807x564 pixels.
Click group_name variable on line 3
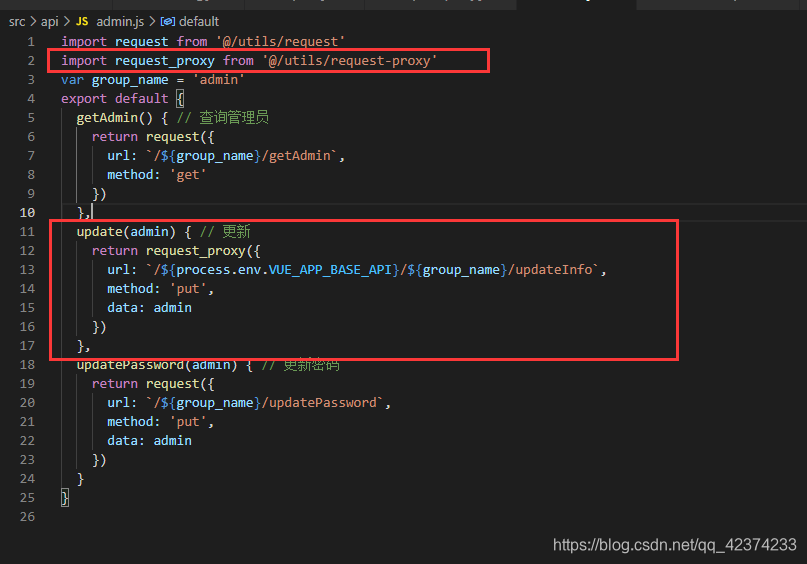click(x=130, y=80)
